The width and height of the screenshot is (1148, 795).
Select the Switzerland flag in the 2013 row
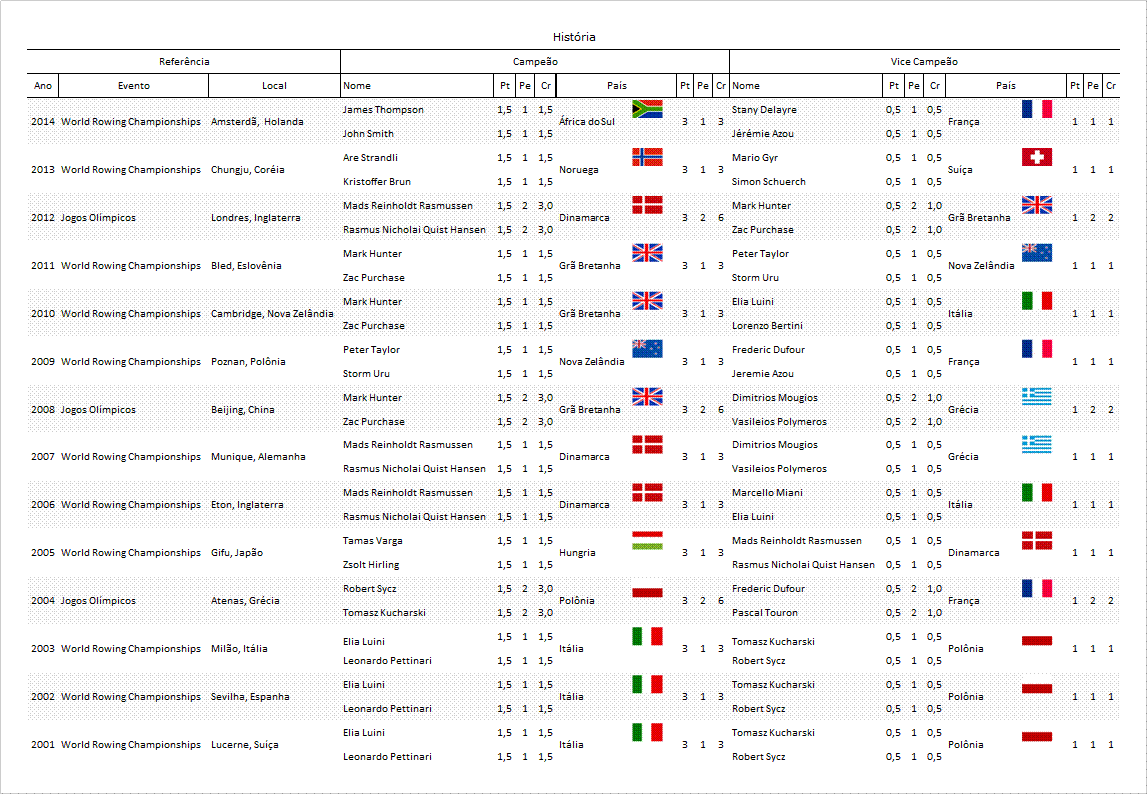tap(1037, 157)
